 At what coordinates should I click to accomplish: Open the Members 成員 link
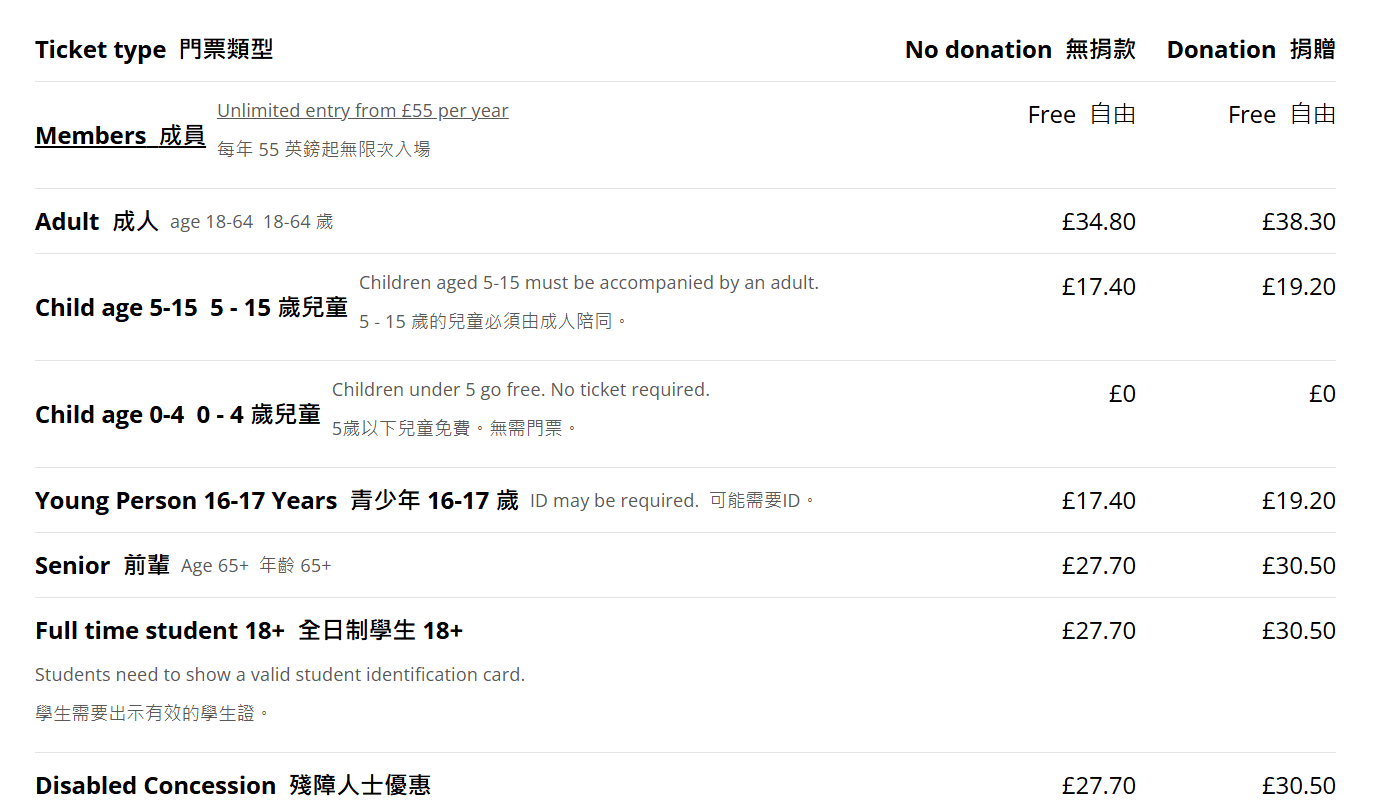(120, 136)
